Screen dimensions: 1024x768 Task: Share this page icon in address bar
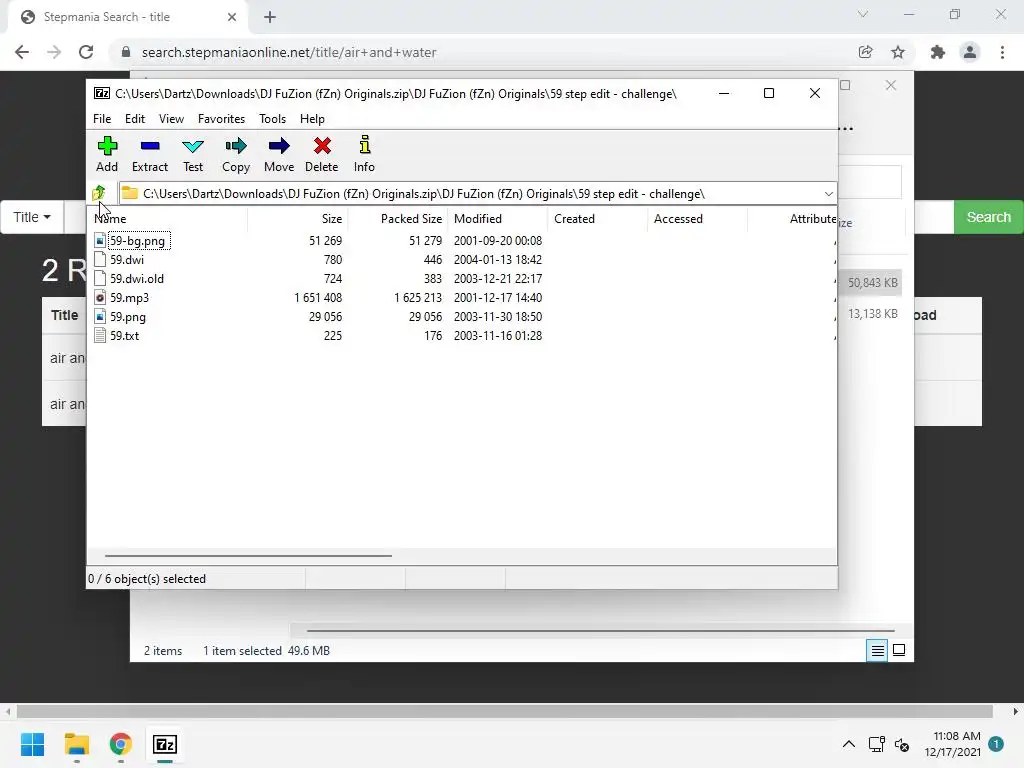tap(866, 52)
